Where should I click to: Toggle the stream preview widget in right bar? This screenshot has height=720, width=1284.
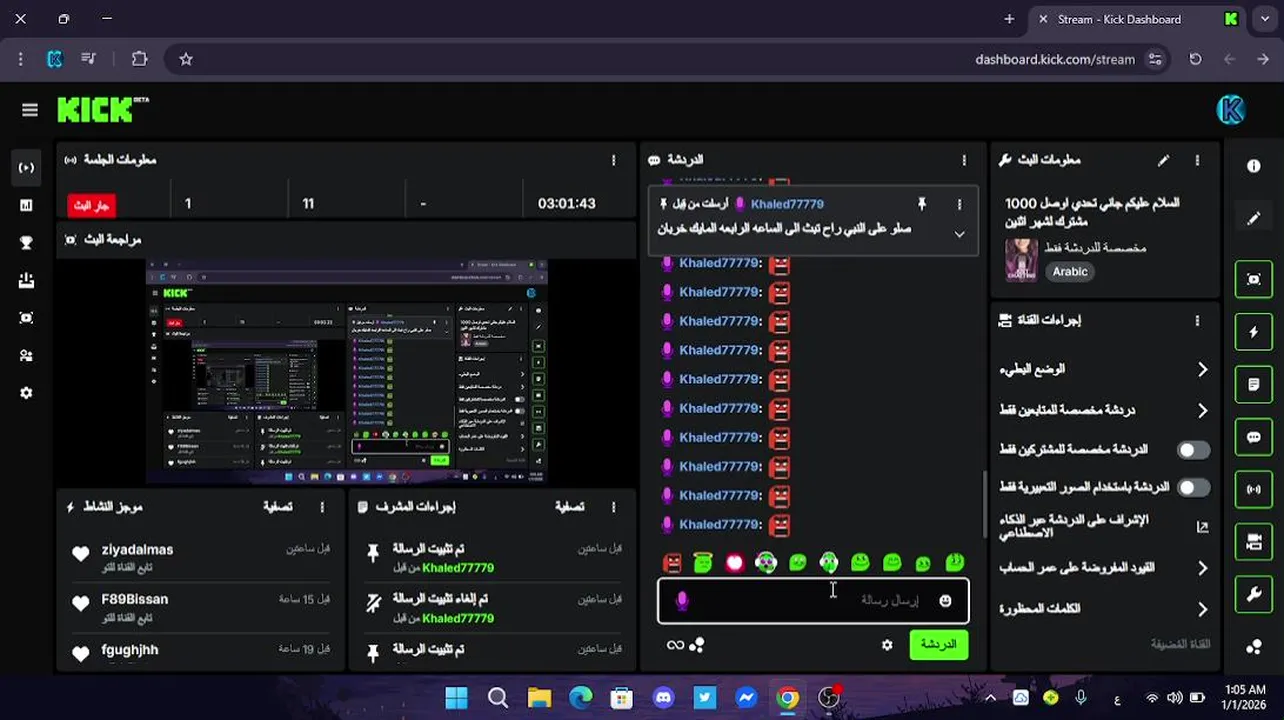(x=1254, y=279)
